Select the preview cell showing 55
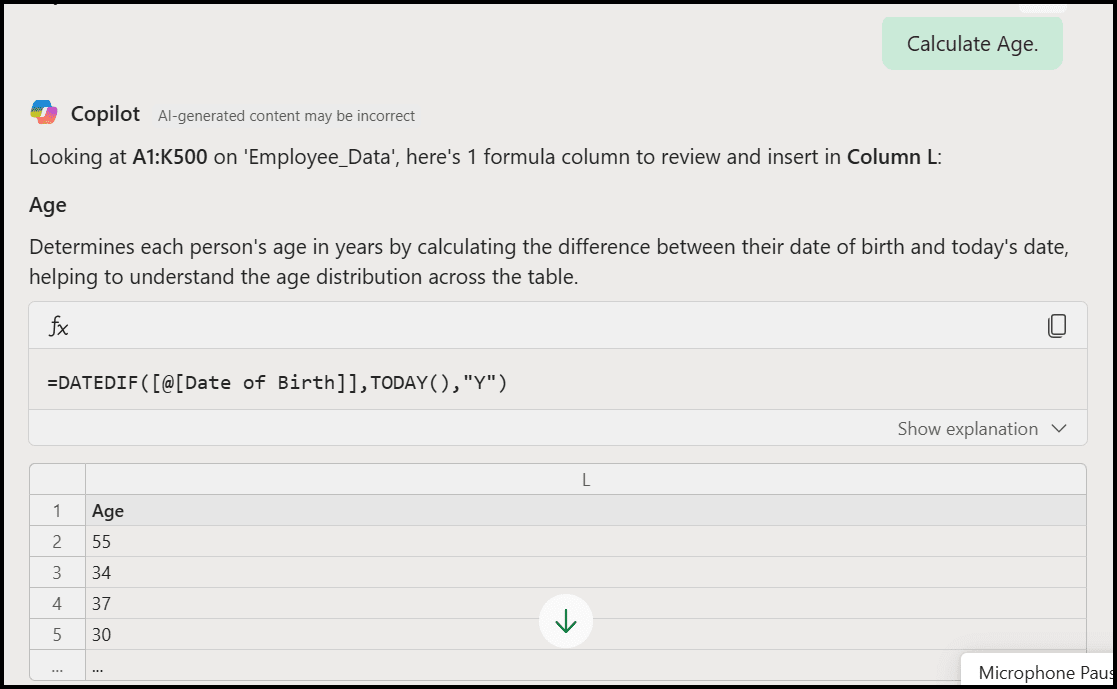The image size is (1117, 689). (99, 541)
